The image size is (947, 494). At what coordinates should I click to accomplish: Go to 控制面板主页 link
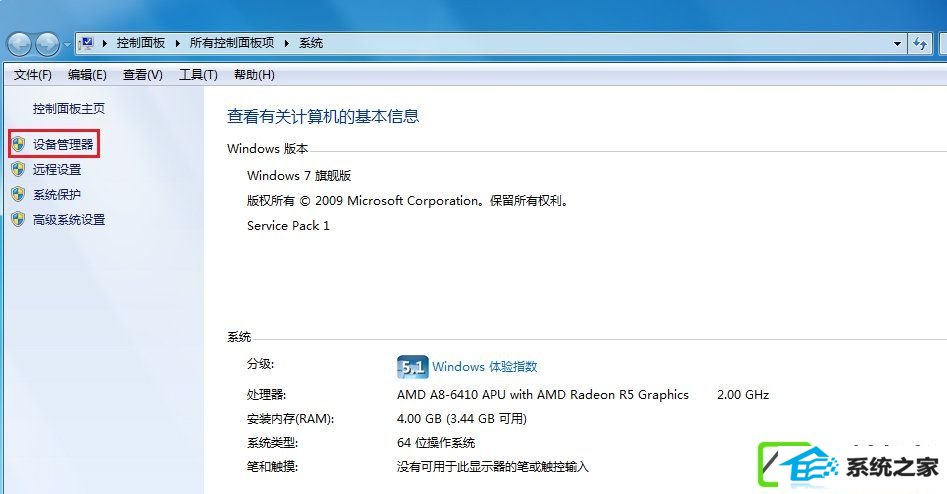[69, 109]
